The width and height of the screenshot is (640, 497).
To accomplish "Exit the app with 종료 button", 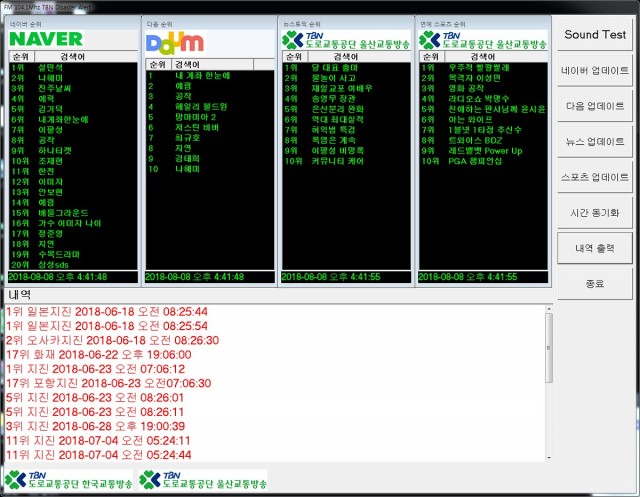I will [x=595, y=283].
